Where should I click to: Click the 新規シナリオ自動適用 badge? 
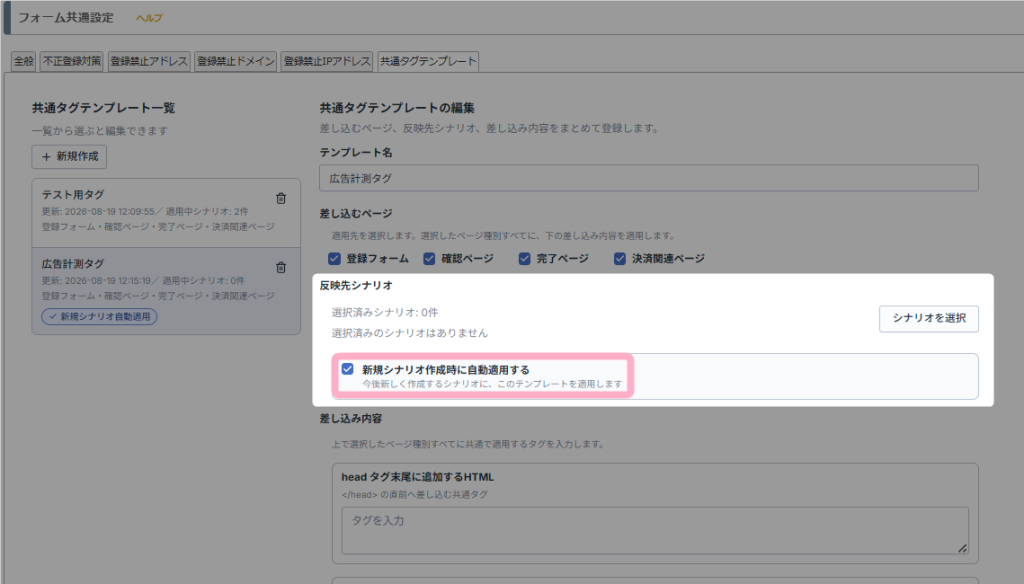pyautogui.click(x=99, y=317)
